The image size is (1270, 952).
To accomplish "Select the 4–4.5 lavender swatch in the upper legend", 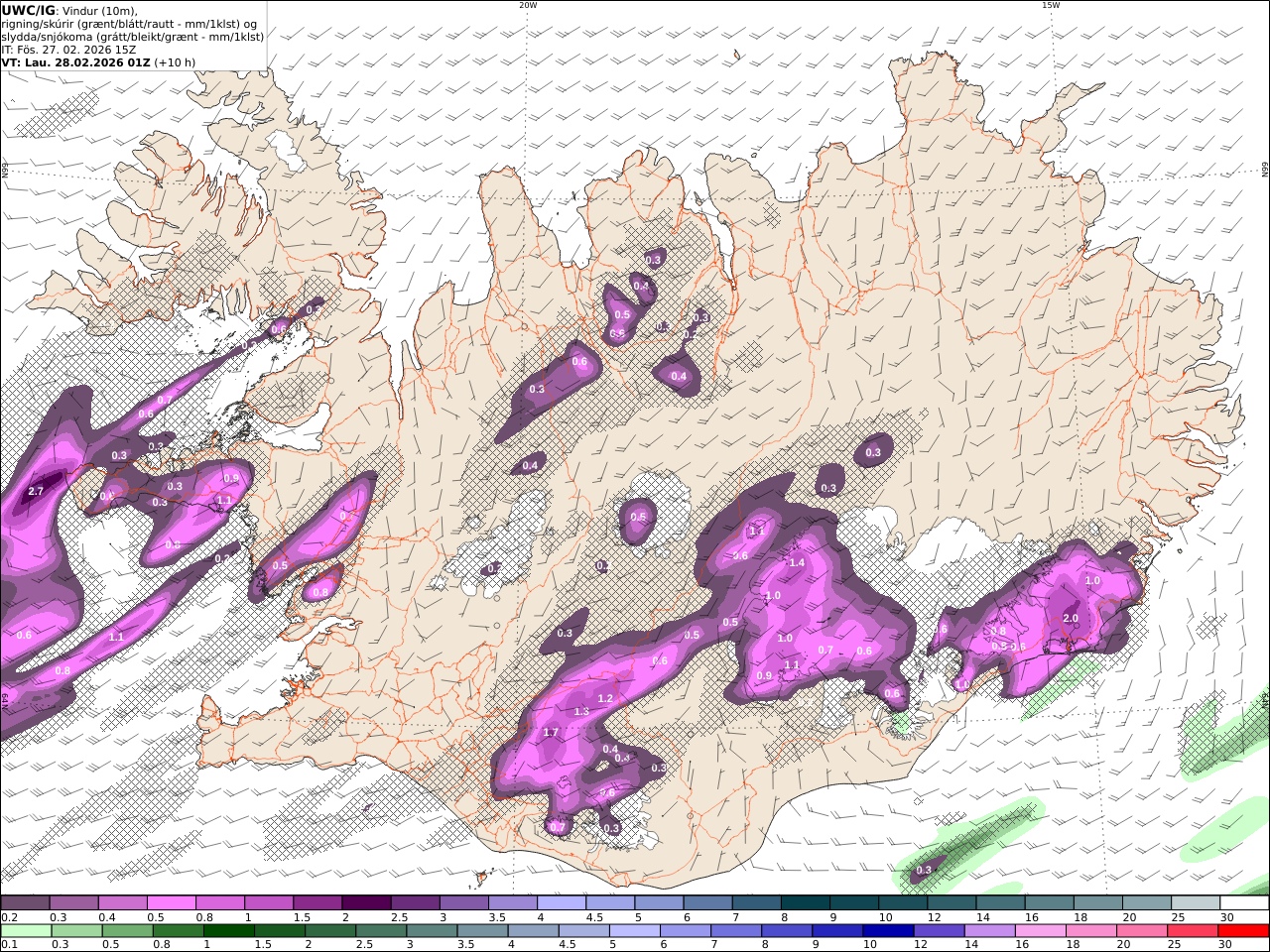I will click(561, 903).
